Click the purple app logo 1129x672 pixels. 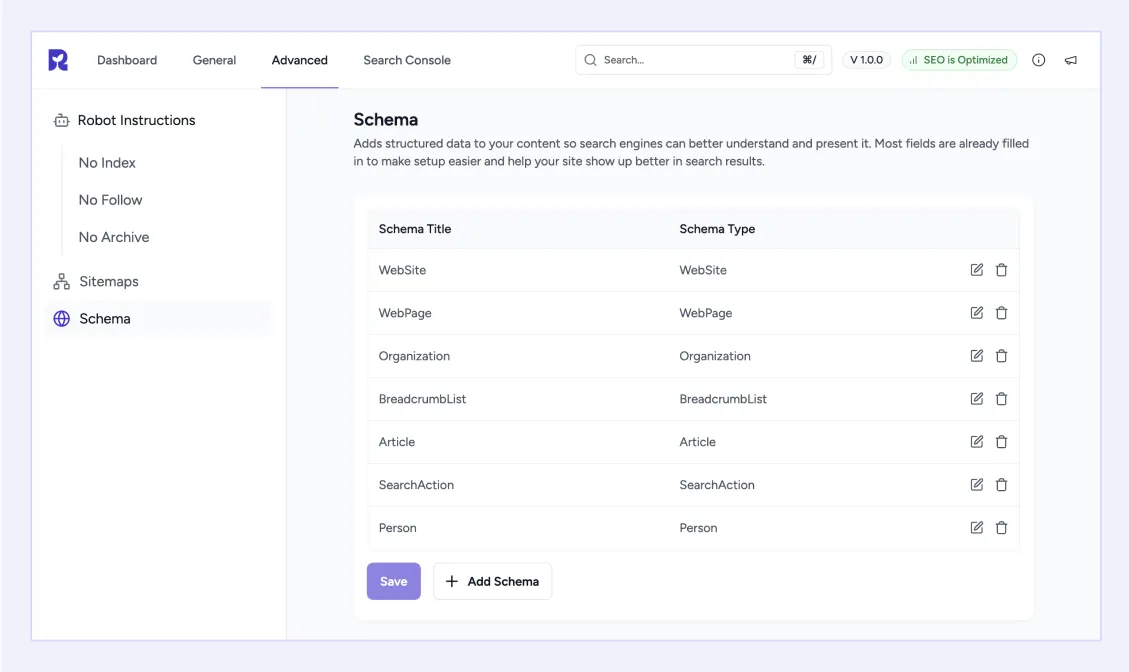pyautogui.click(x=58, y=60)
